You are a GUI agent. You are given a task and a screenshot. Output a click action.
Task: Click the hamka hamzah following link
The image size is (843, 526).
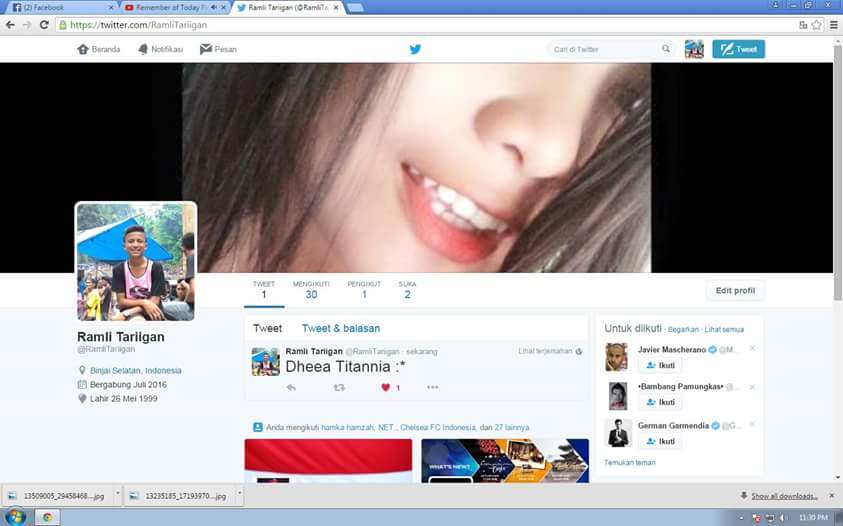pos(348,428)
